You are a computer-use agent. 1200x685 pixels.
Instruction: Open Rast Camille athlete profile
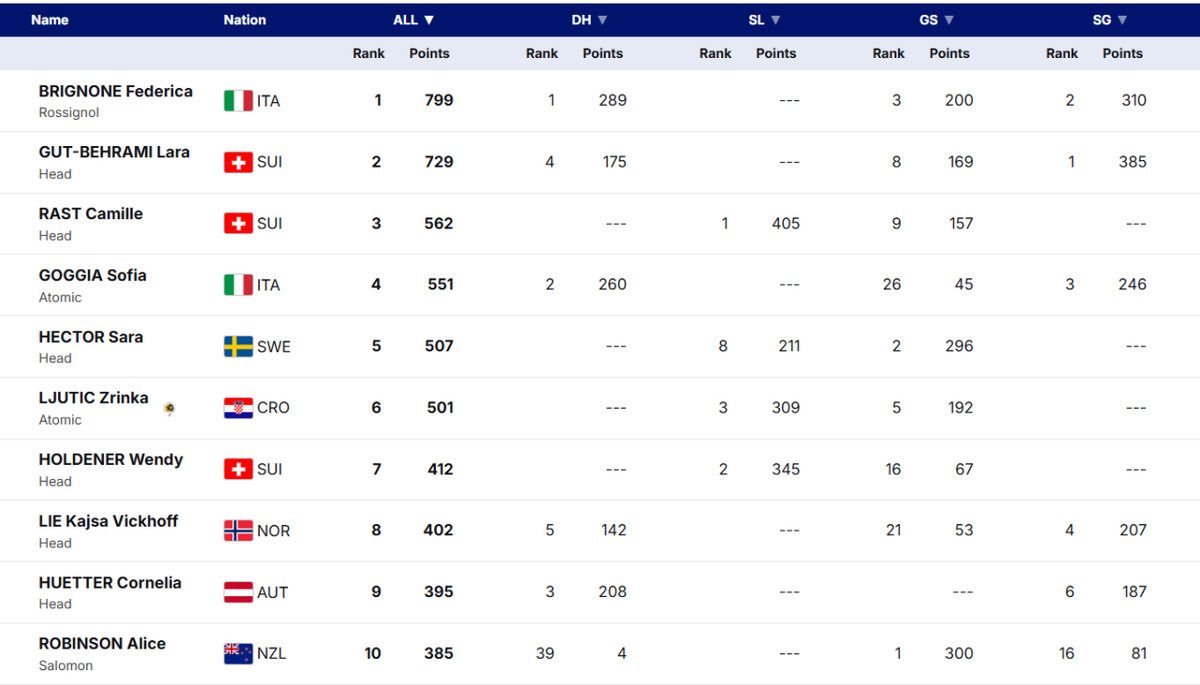coord(90,214)
